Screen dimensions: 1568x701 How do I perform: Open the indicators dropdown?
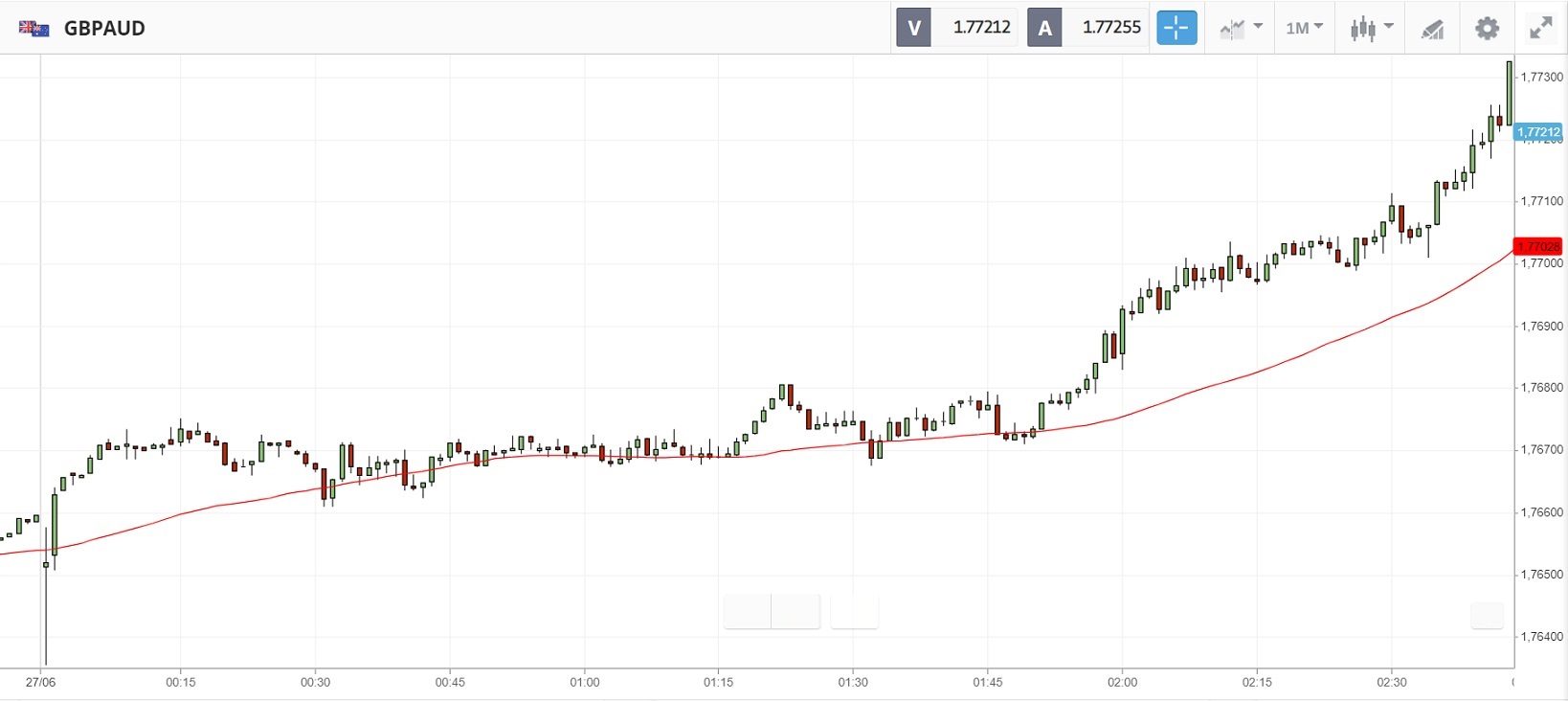tap(1242, 29)
